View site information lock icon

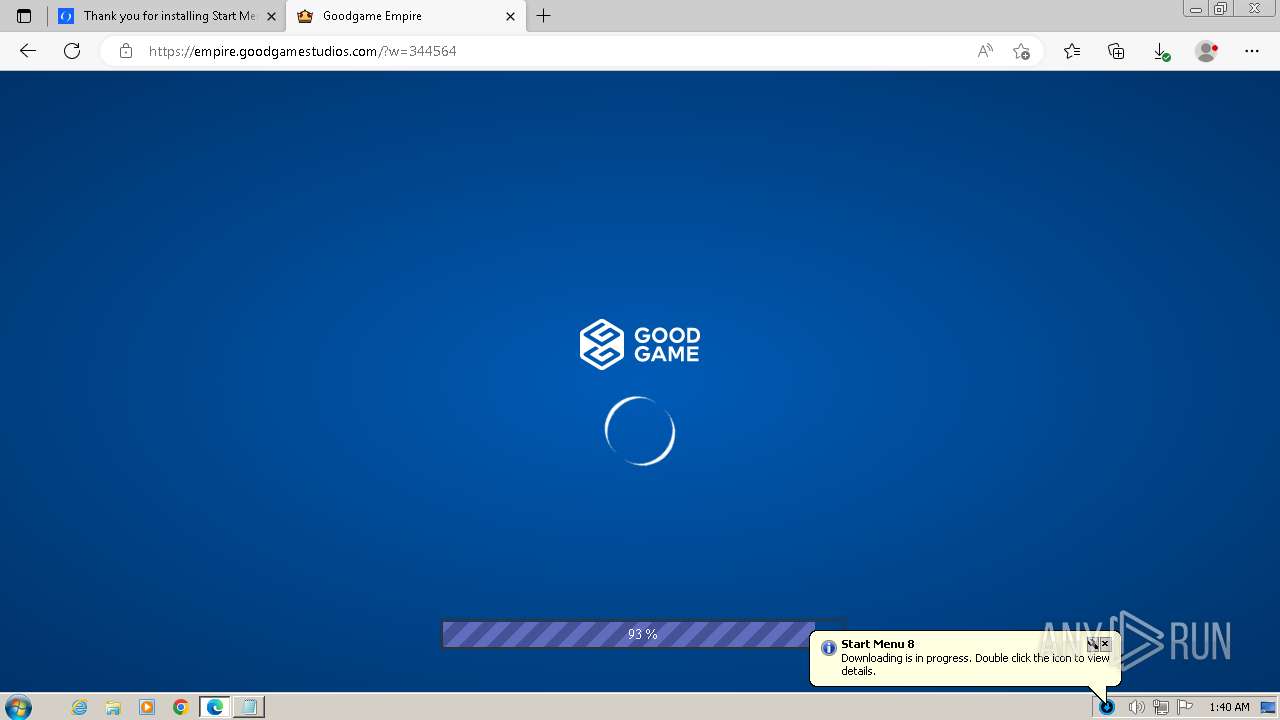[x=126, y=51]
